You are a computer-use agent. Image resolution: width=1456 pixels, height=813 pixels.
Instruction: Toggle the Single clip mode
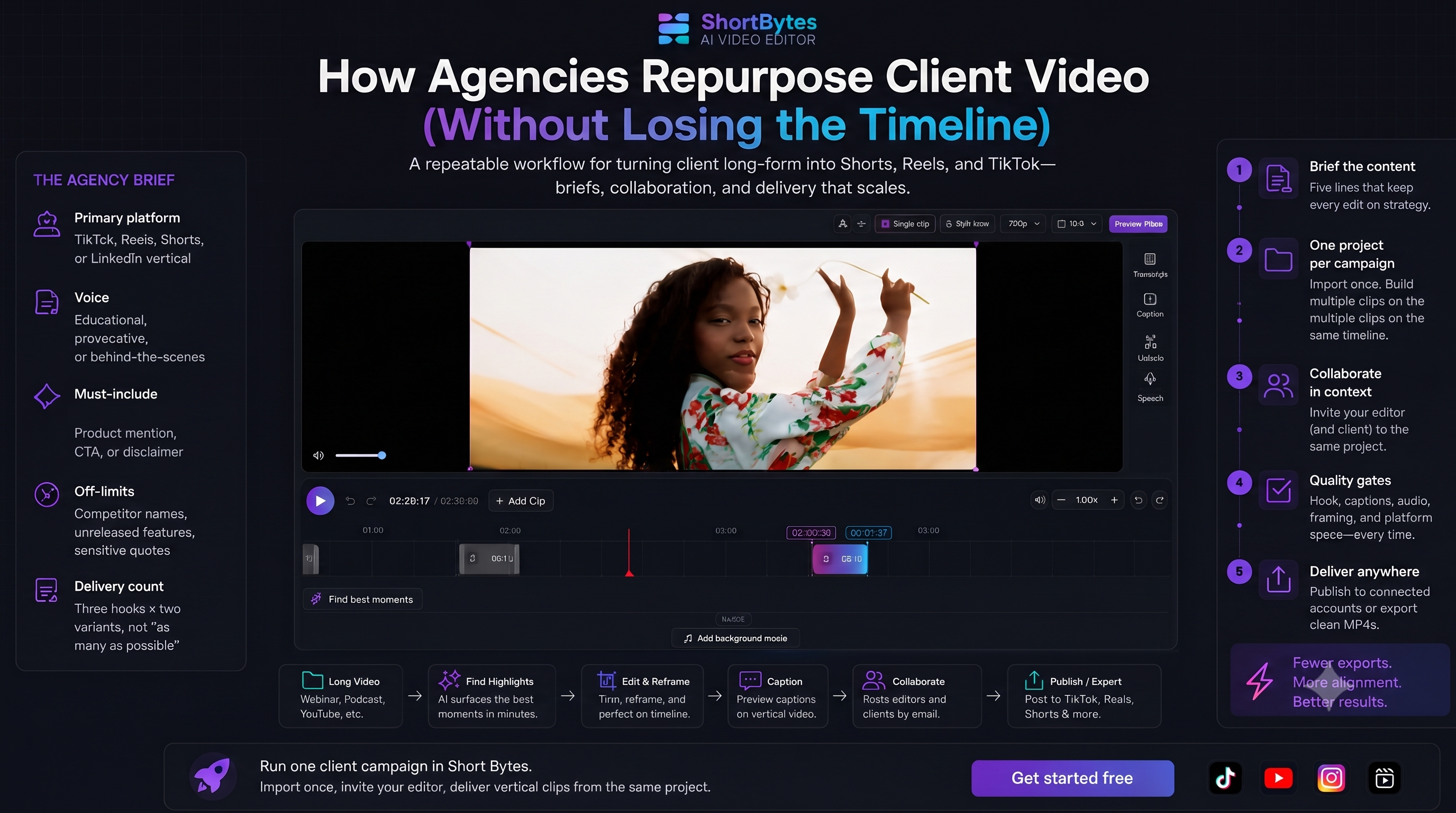click(905, 224)
